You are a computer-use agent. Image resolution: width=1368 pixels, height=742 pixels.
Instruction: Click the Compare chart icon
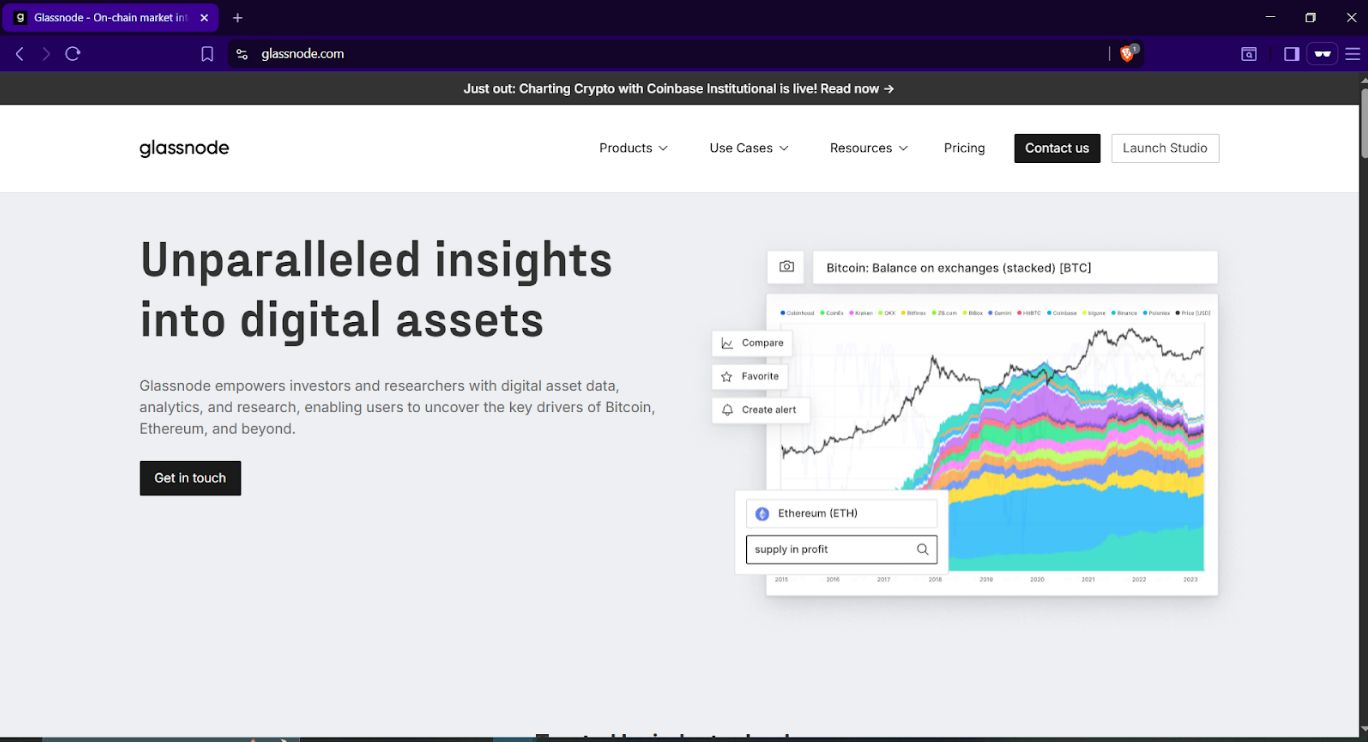[727, 343]
